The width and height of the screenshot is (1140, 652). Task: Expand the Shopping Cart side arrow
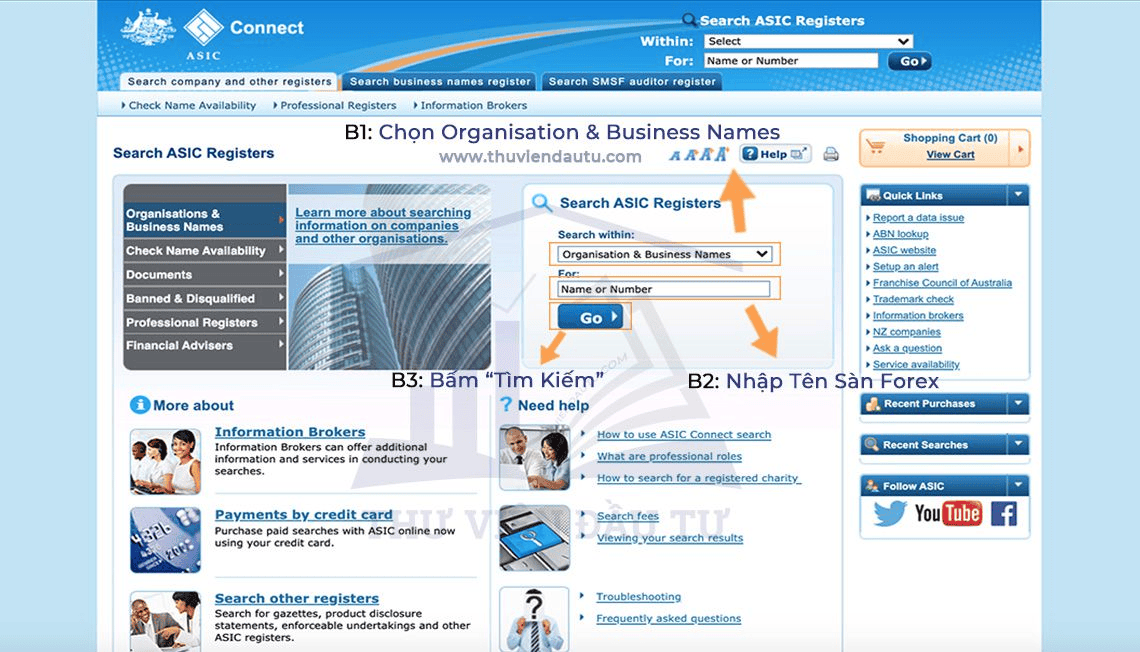pos(1020,149)
